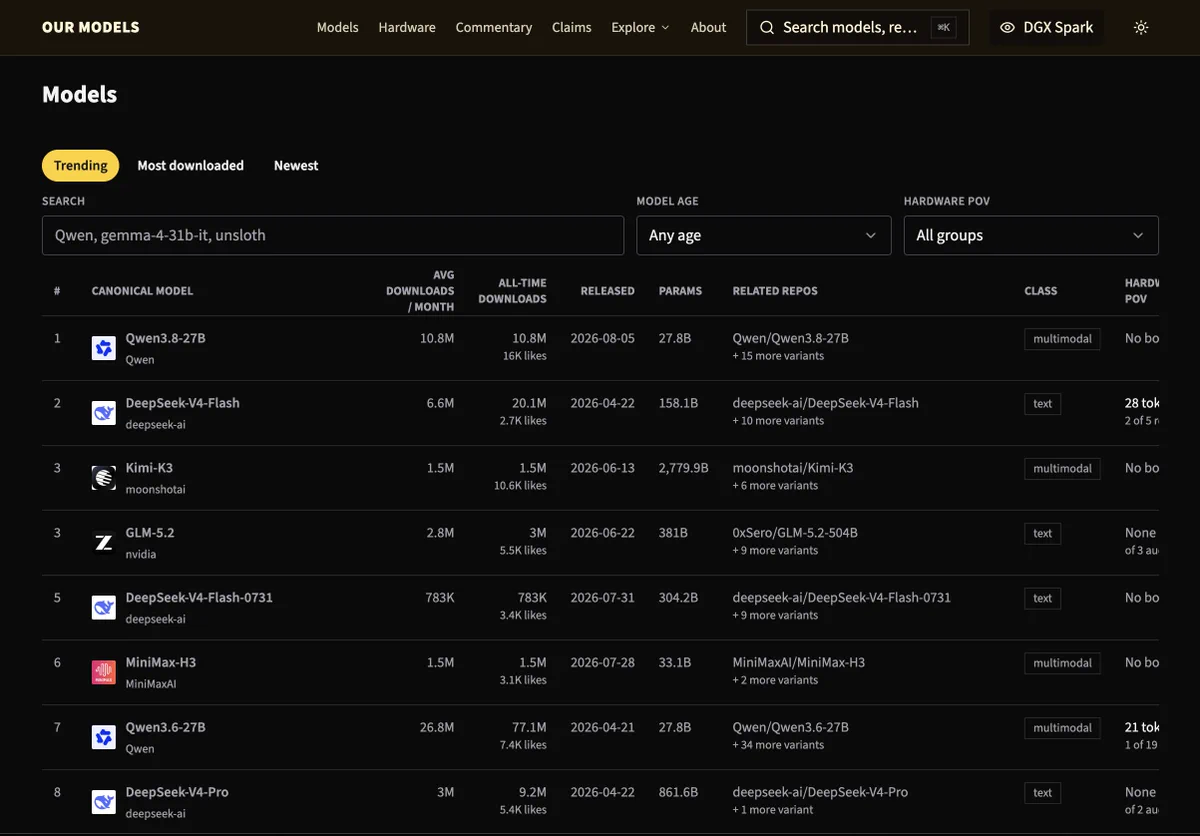This screenshot has height=836, width=1200.
Task: Click the 2,779.9B params value
Action: pyautogui.click(x=684, y=468)
